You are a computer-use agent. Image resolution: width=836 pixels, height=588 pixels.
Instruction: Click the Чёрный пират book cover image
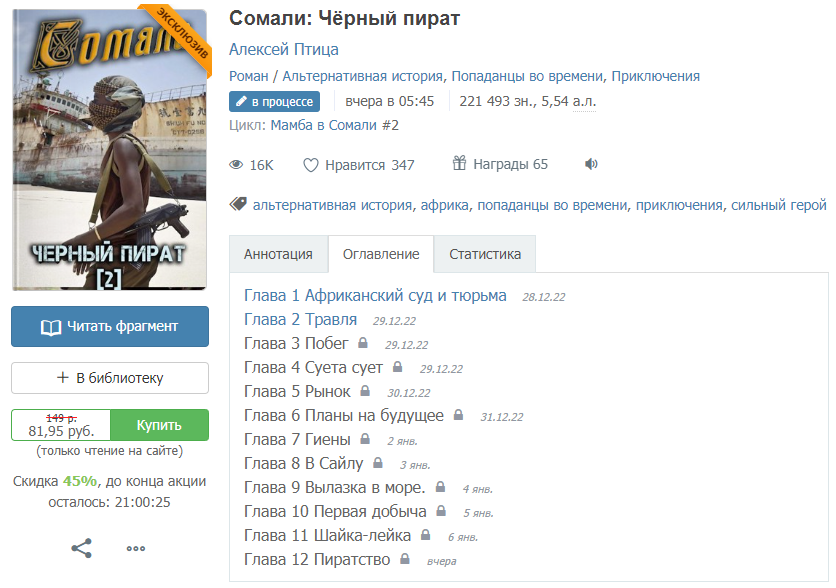click(x=109, y=150)
